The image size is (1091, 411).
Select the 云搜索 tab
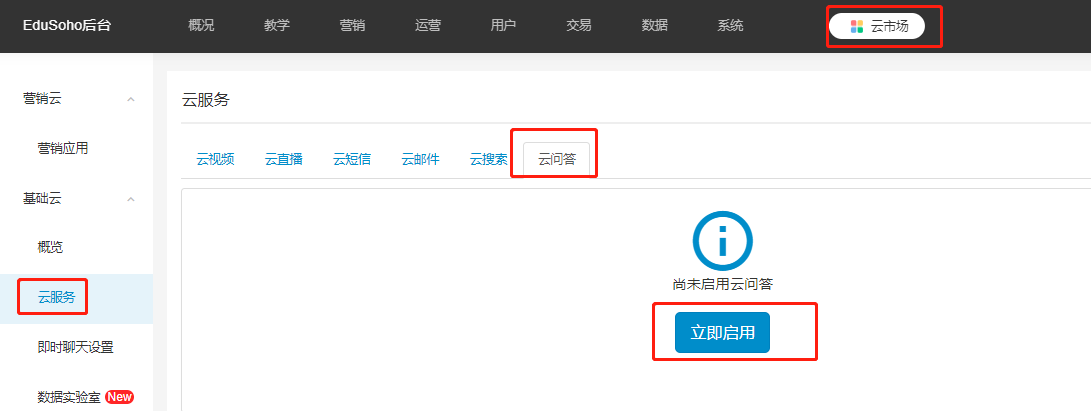(489, 159)
